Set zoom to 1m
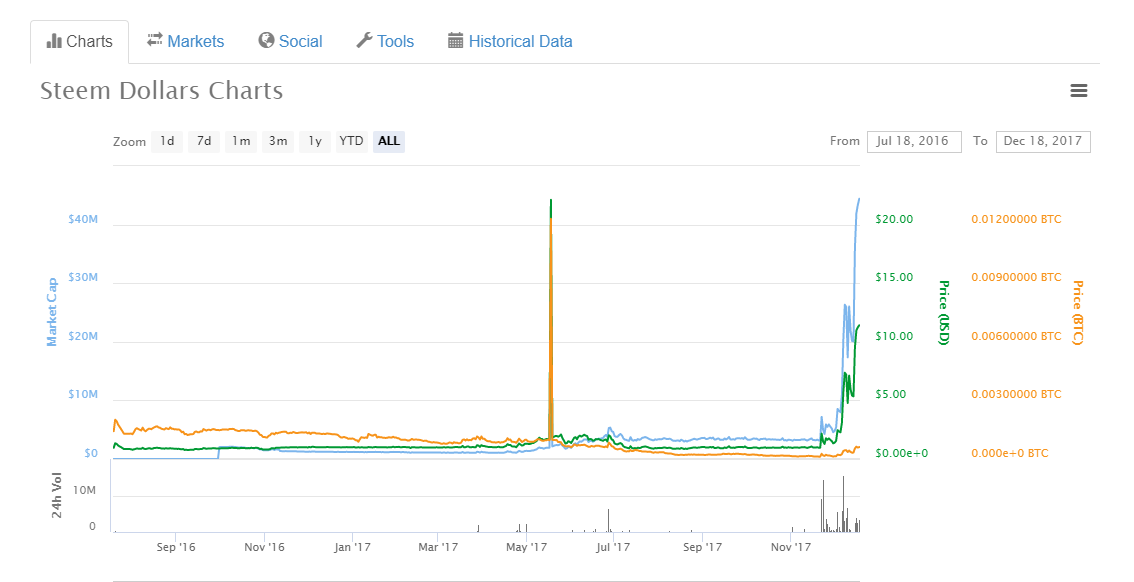1134x582 pixels. (241, 141)
